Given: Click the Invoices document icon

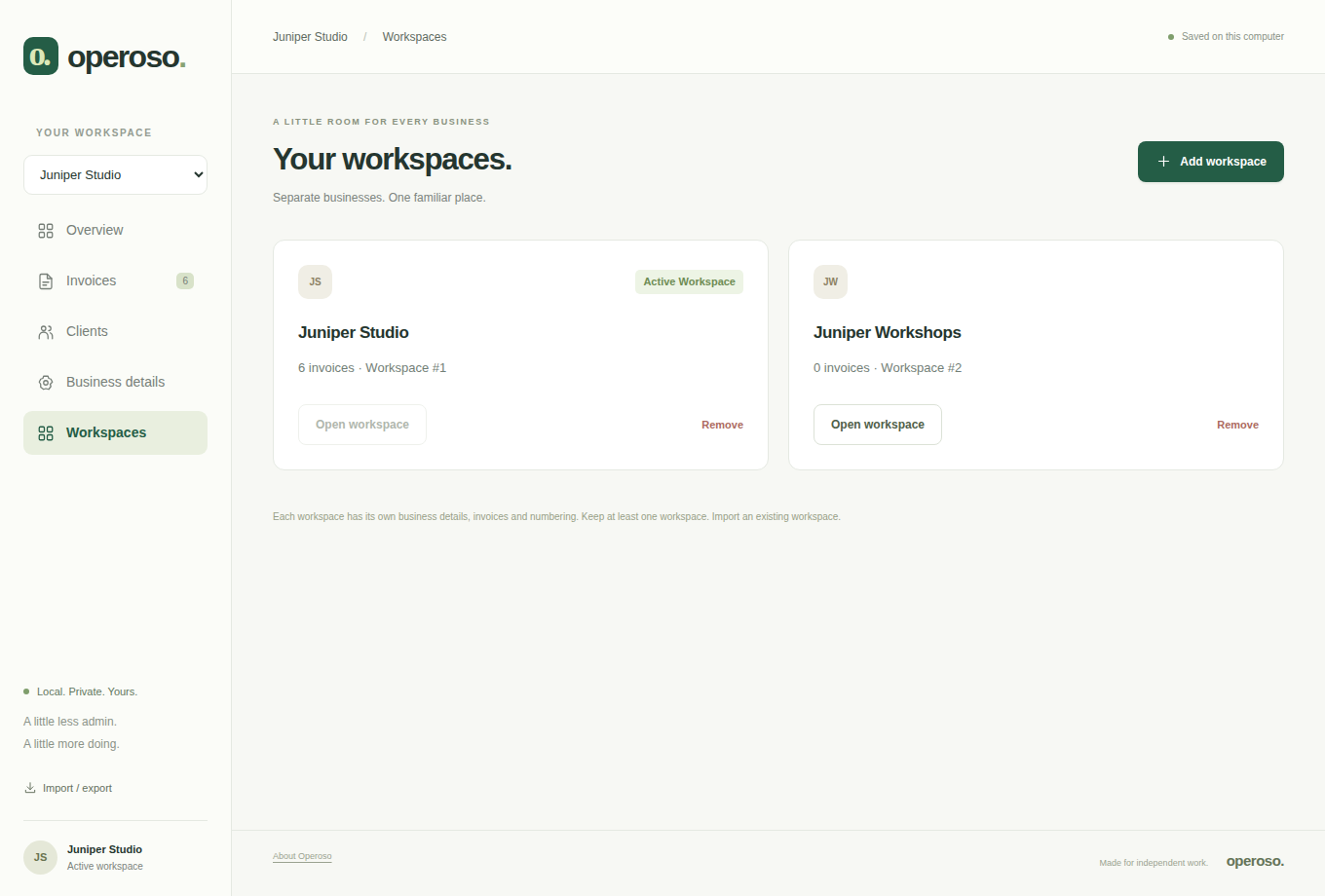Looking at the screenshot, I should point(46,281).
